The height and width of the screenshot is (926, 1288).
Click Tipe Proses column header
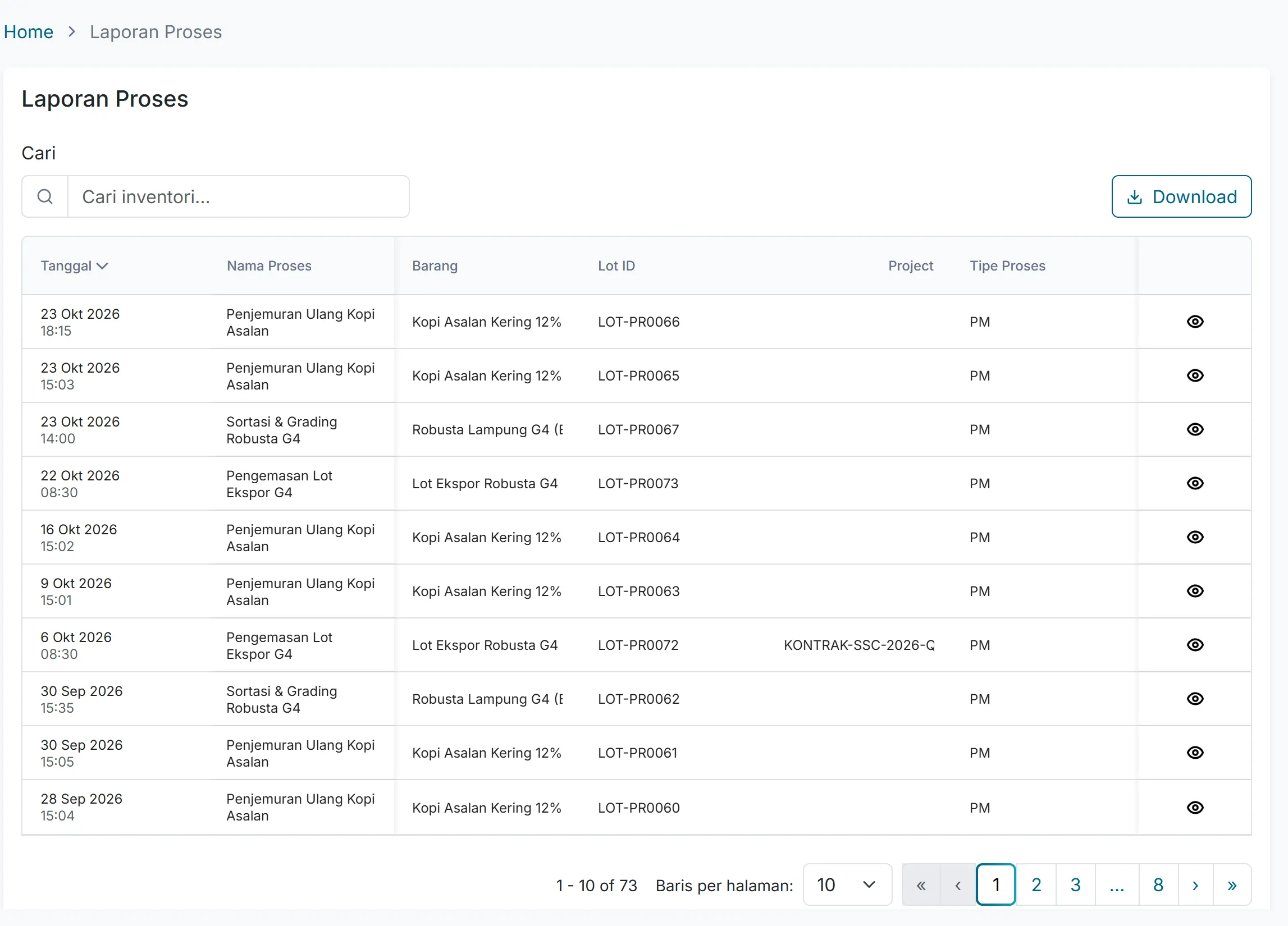(x=1007, y=266)
